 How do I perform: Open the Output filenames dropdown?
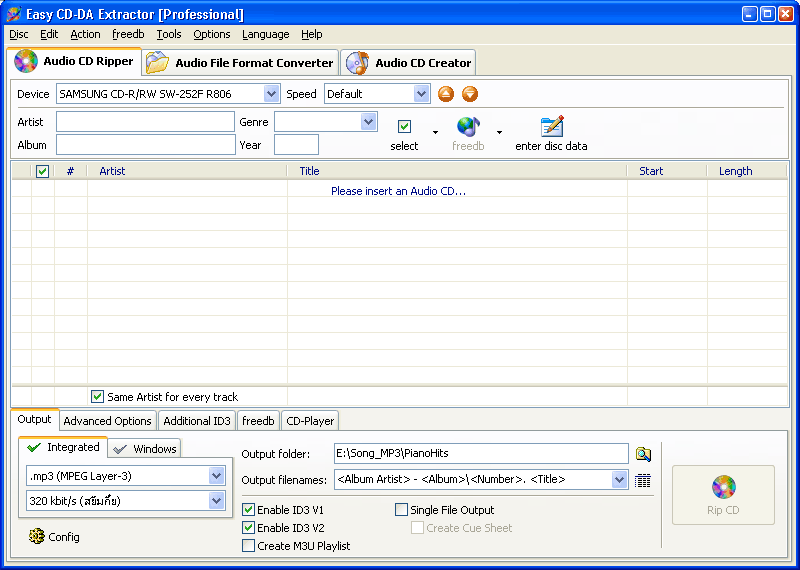pos(619,480)
